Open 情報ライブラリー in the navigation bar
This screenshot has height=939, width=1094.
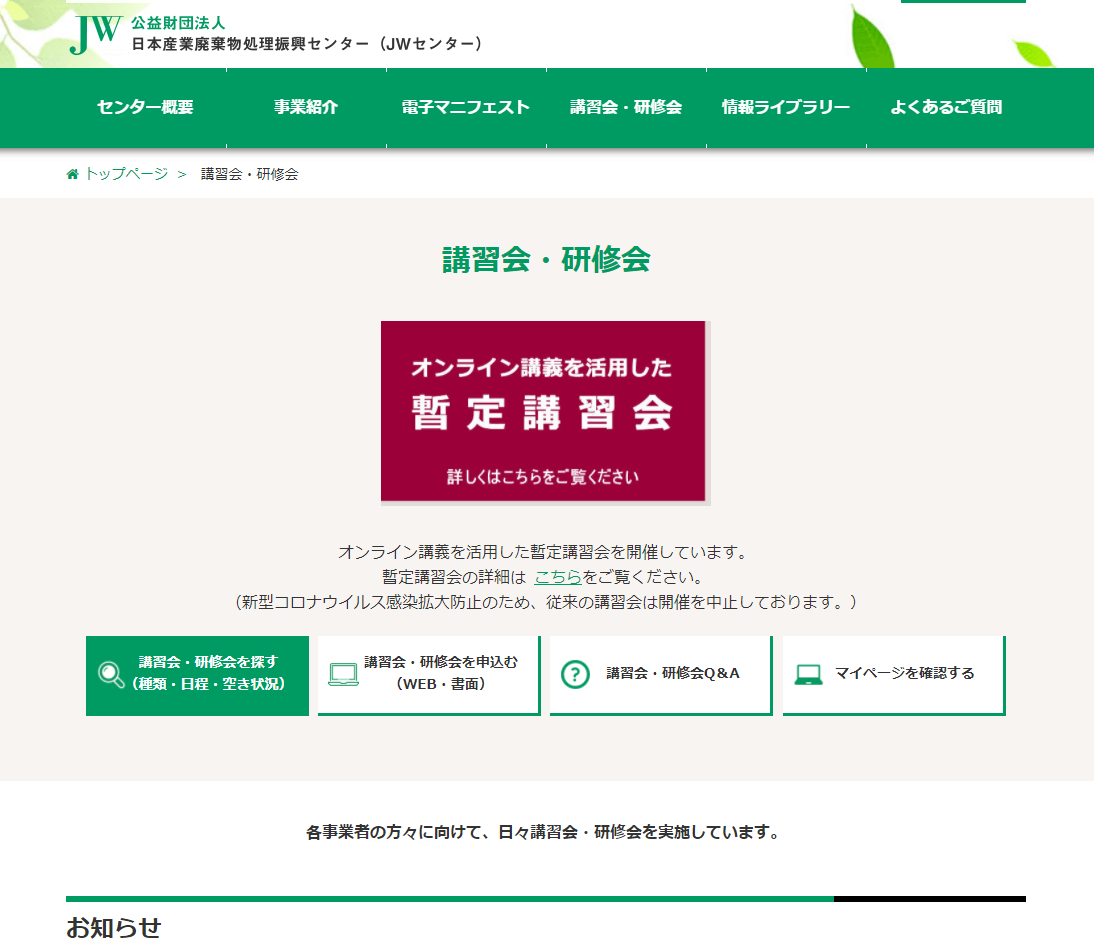click(786, 108)
